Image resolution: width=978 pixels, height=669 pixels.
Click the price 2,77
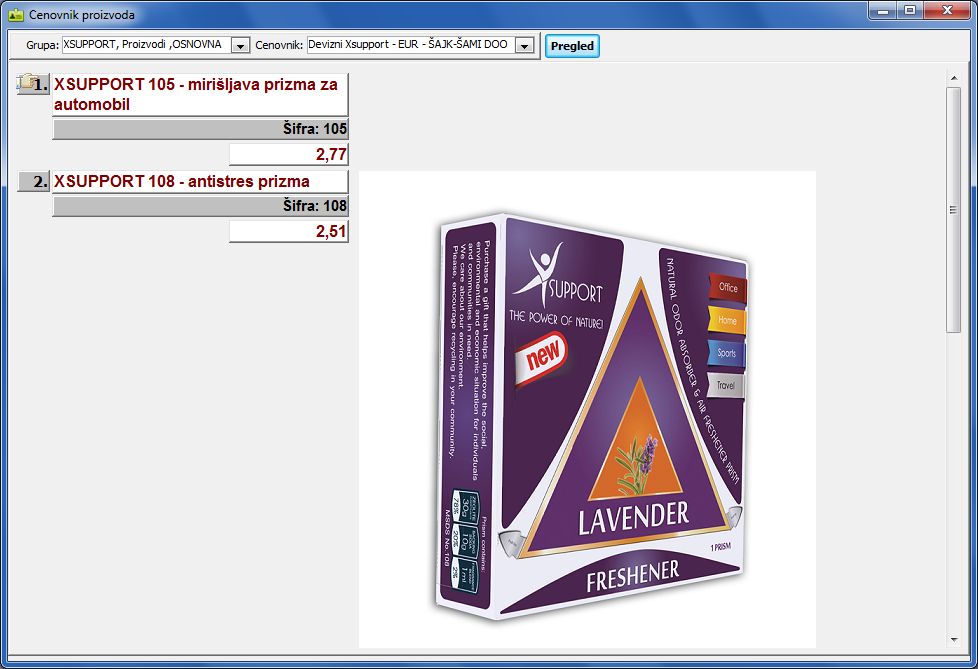pos(288,154)
